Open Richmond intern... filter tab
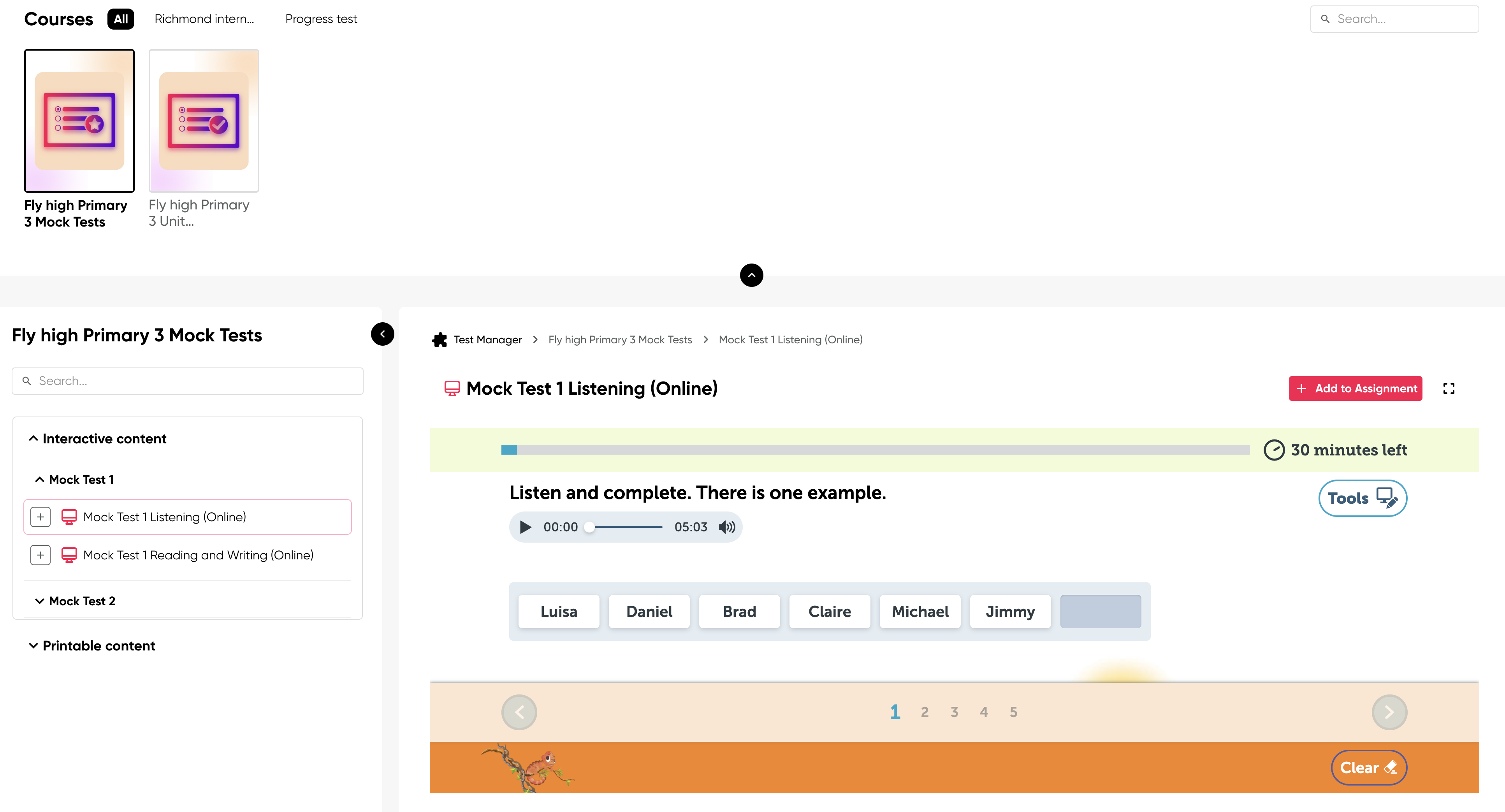The height and width of the screenshot is (812, 1505). pos(204,19)
